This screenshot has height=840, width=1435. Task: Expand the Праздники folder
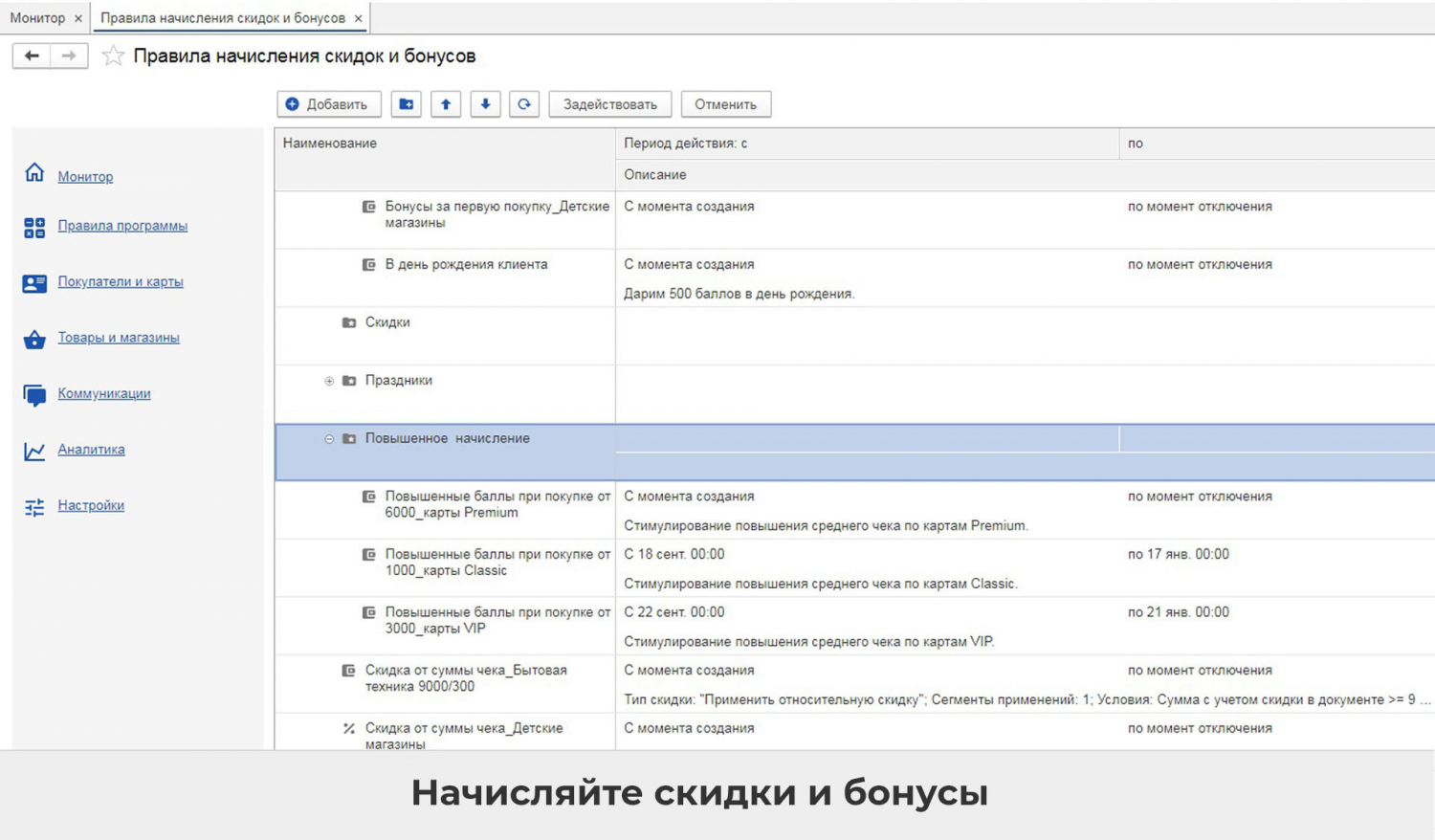(x=329, y=381)
